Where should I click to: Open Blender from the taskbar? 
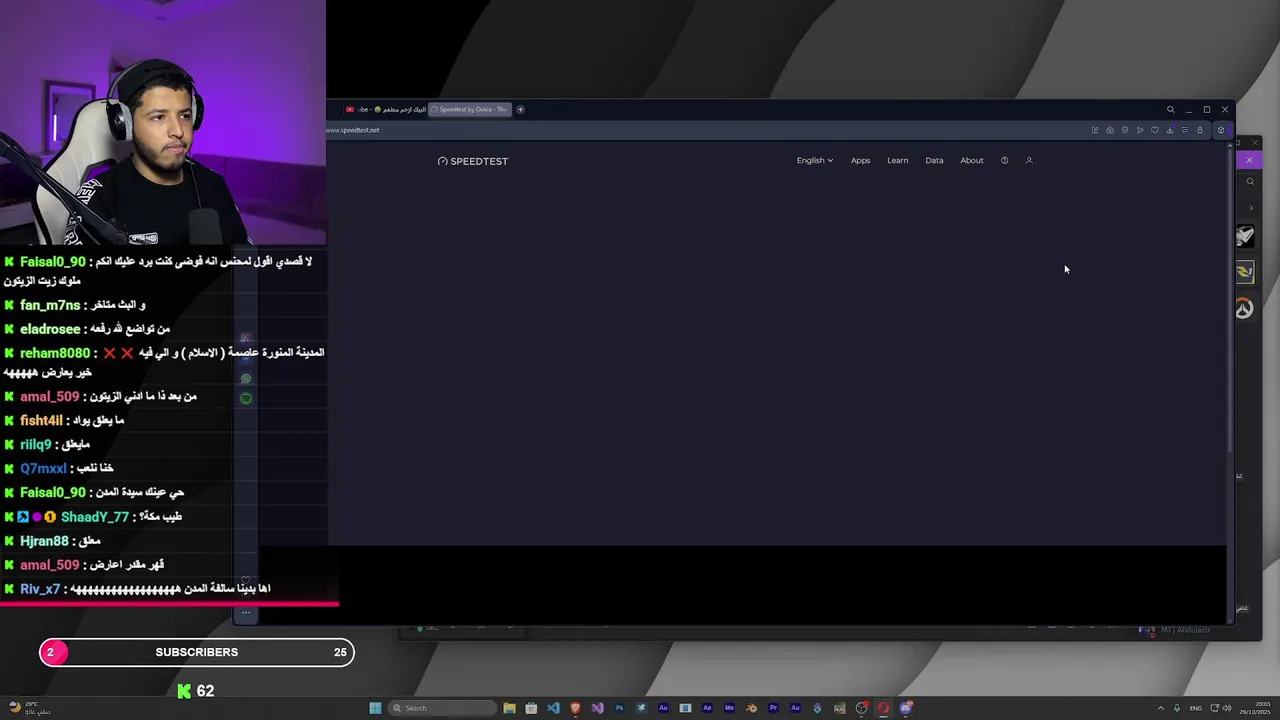coord(751,708)
